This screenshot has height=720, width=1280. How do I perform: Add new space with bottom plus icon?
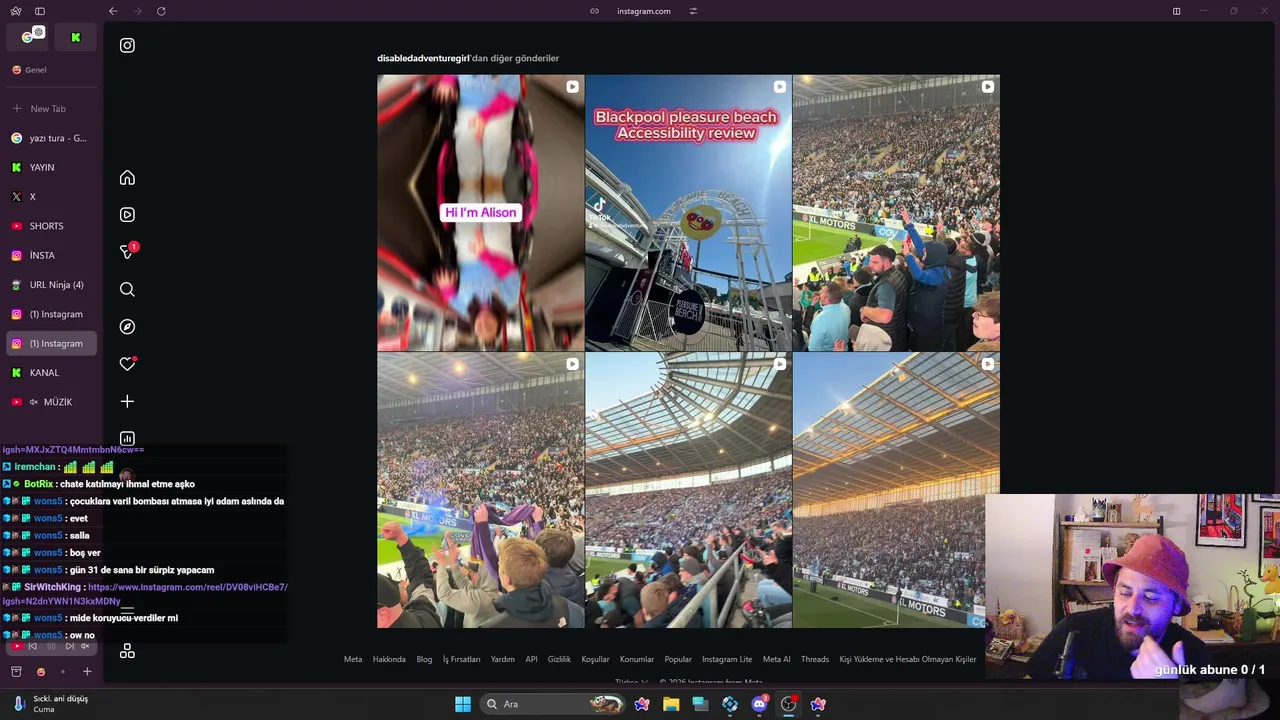(87, 672)
